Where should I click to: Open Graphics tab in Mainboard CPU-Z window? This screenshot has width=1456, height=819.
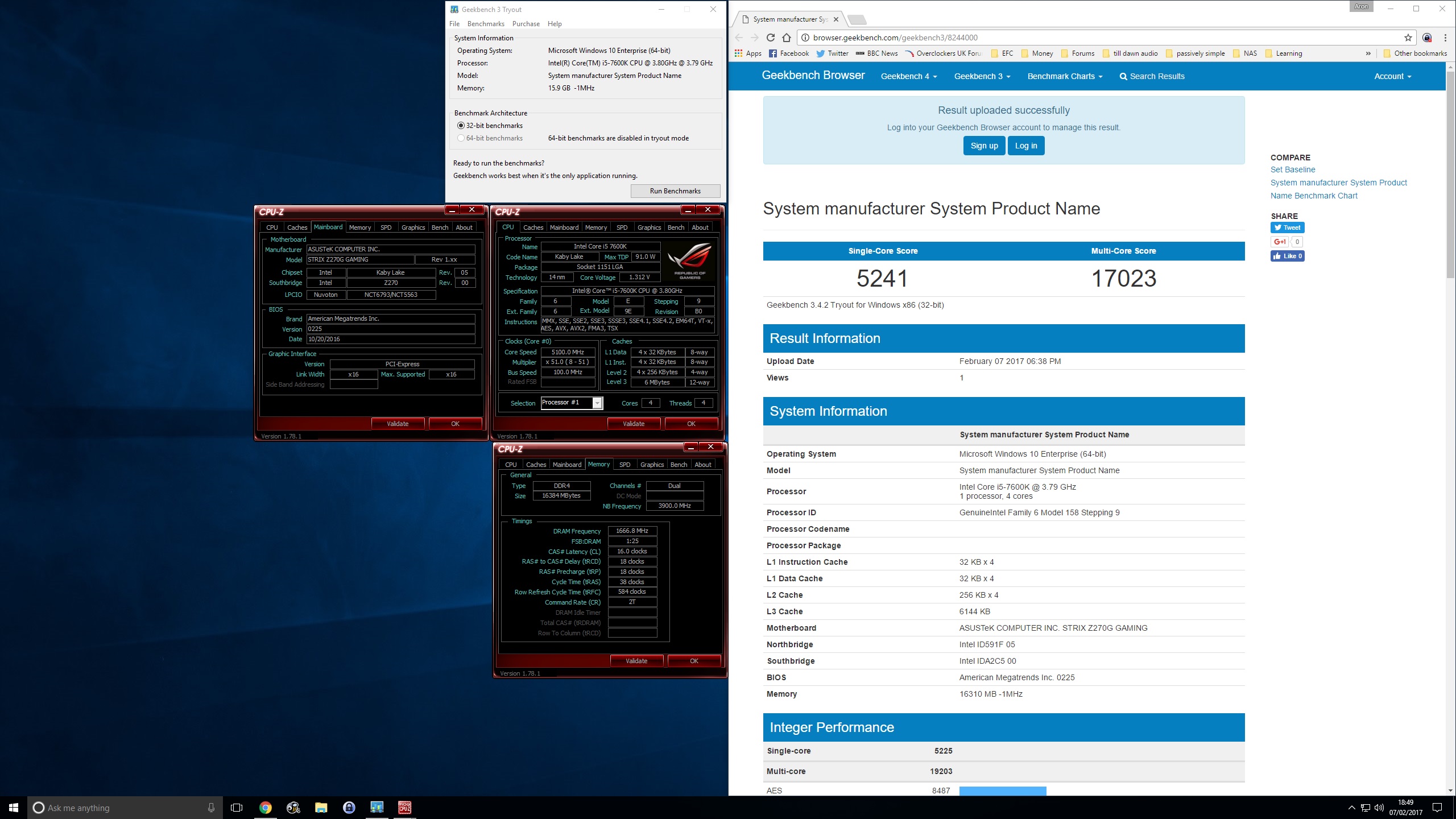coord(413,227)
